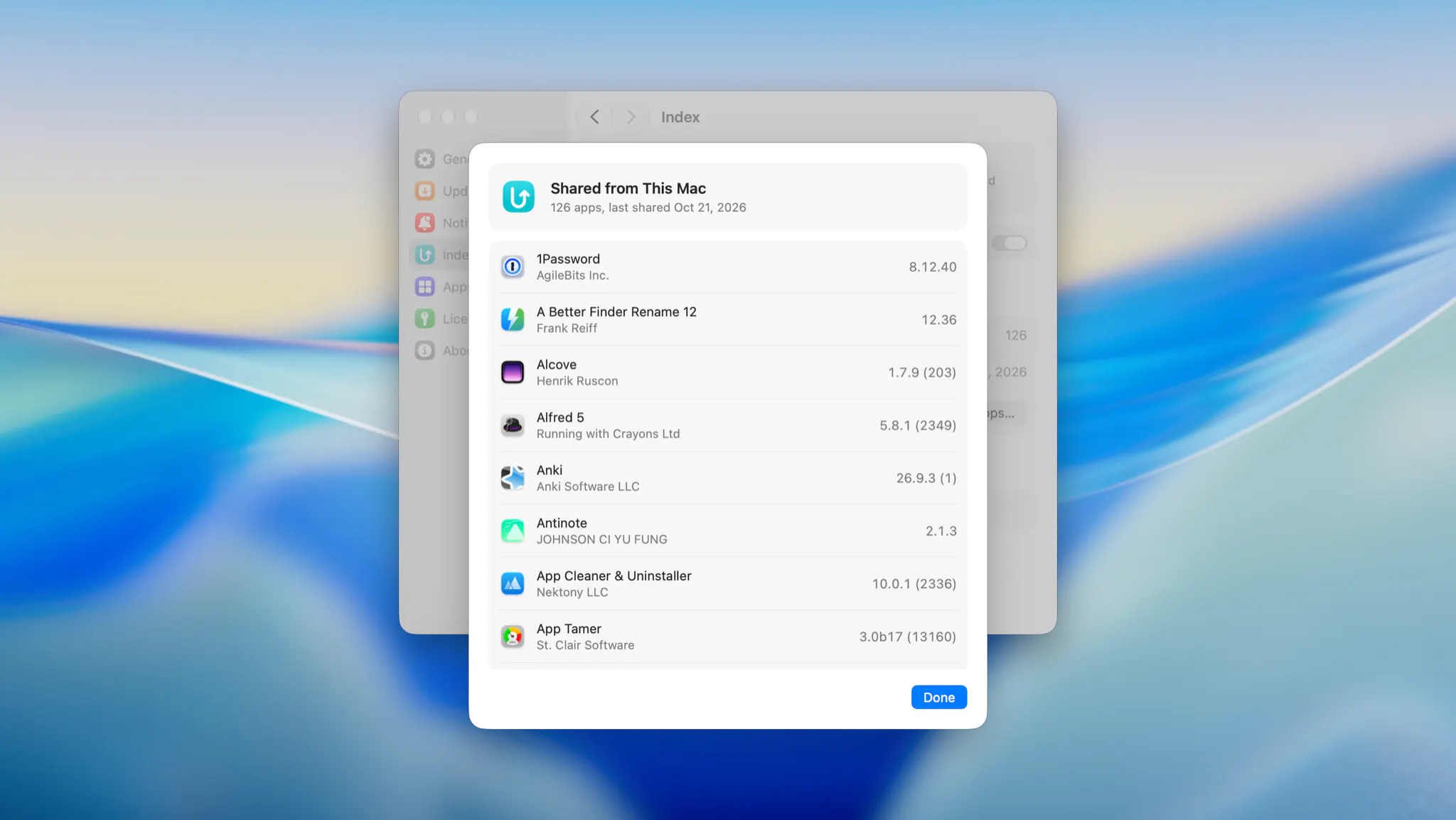Click the Alcove app icon
Viewport: 1456px width, 820px height.
click(512, 372)
